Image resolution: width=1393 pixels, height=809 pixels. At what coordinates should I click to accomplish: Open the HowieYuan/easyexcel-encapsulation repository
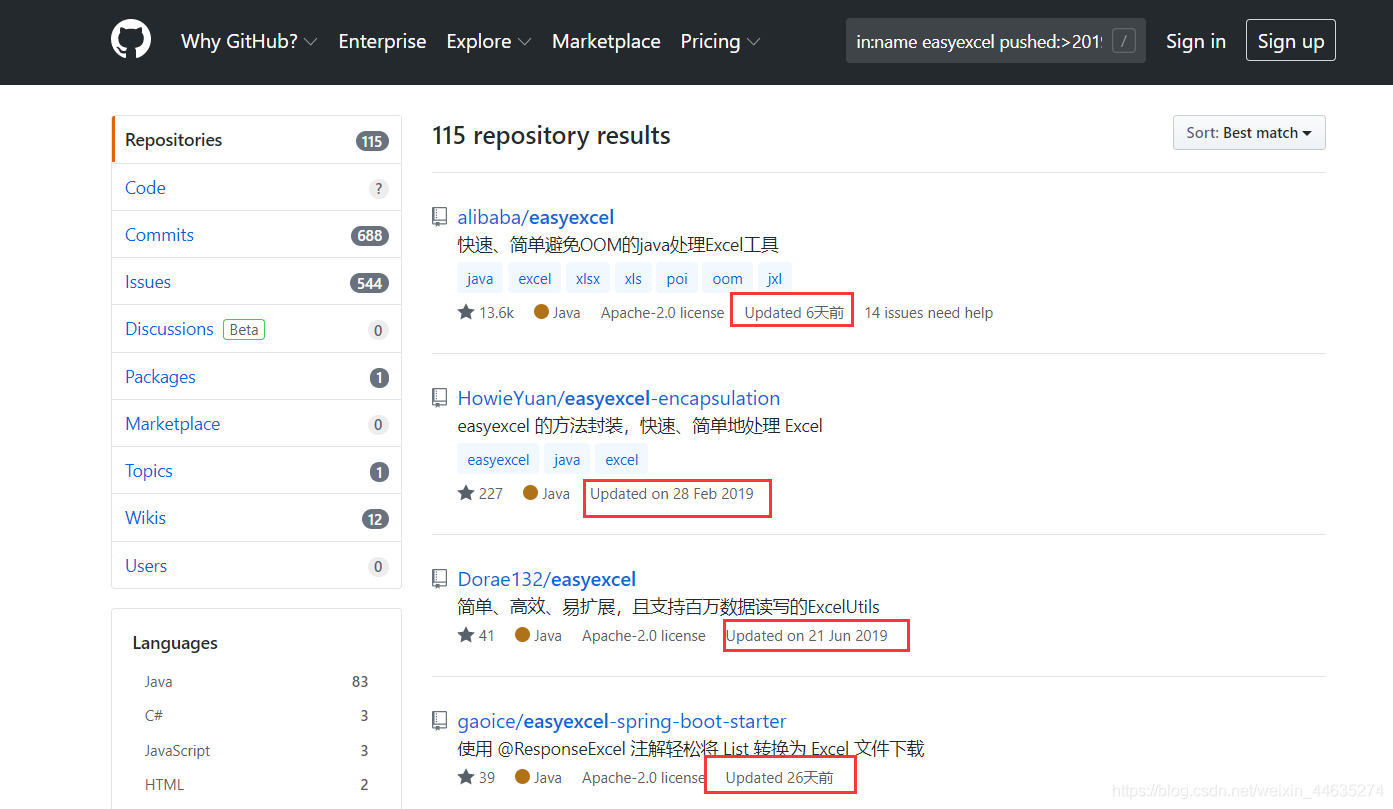[x=619, y=398]
